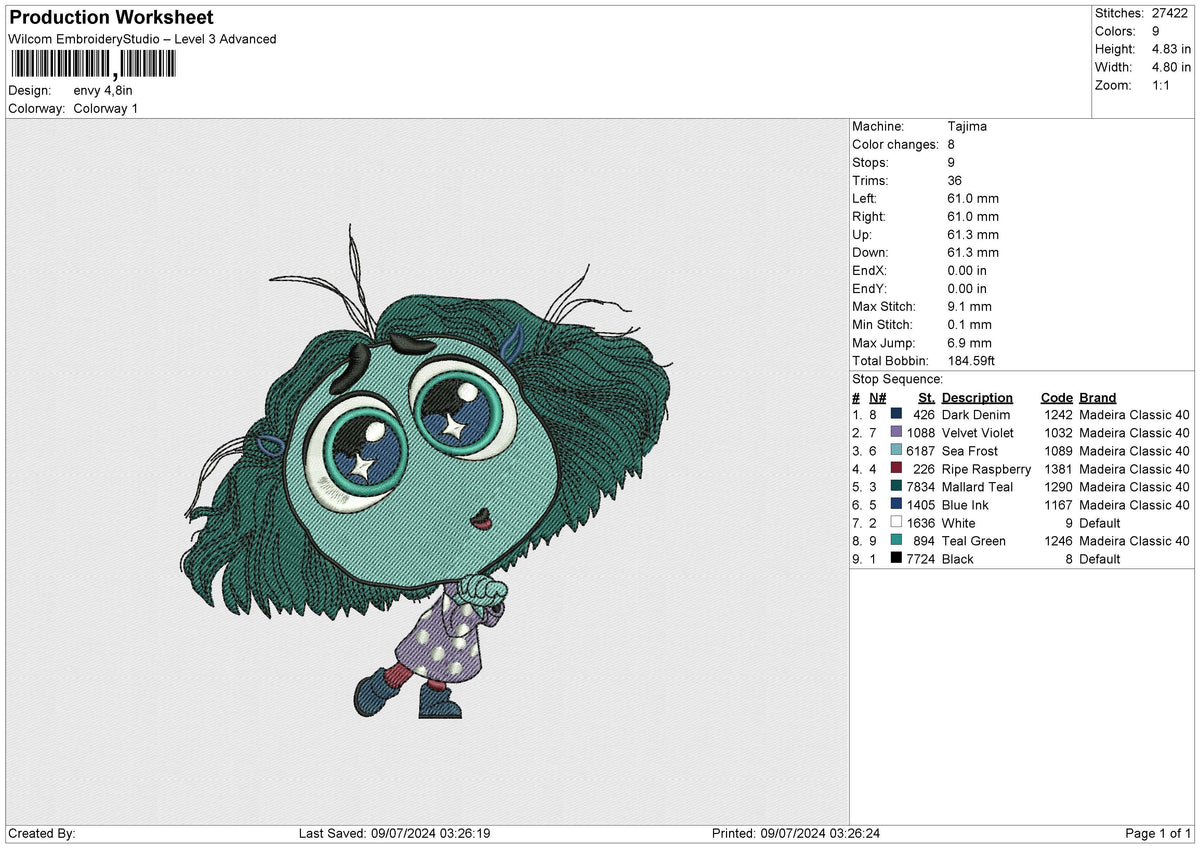Click the width value '4.80 in'
The image size is (1200, 848).
1169,67
